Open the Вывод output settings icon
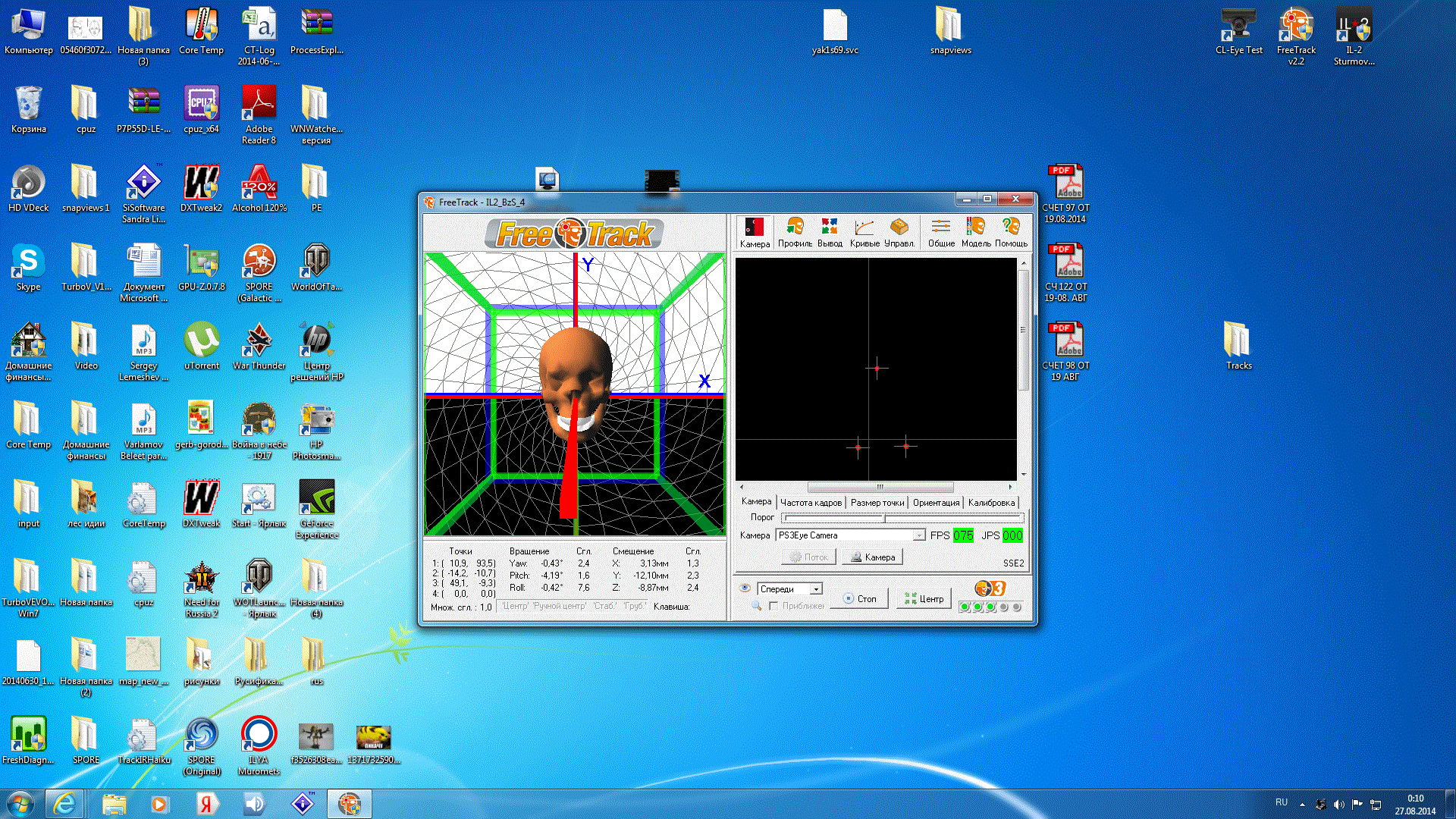1456x819 pixels. point(830,232)
